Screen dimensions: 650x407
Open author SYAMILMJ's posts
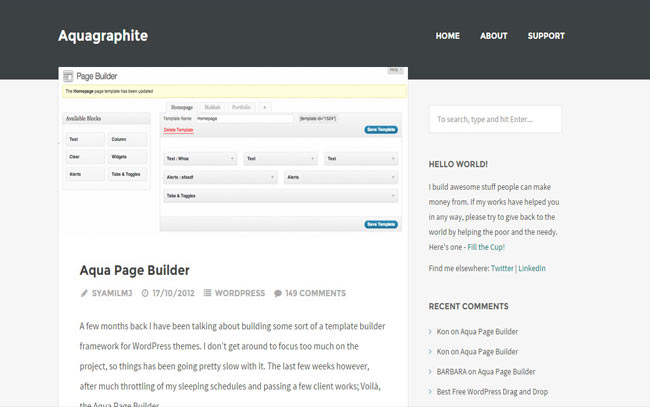(x=112, y=293)
